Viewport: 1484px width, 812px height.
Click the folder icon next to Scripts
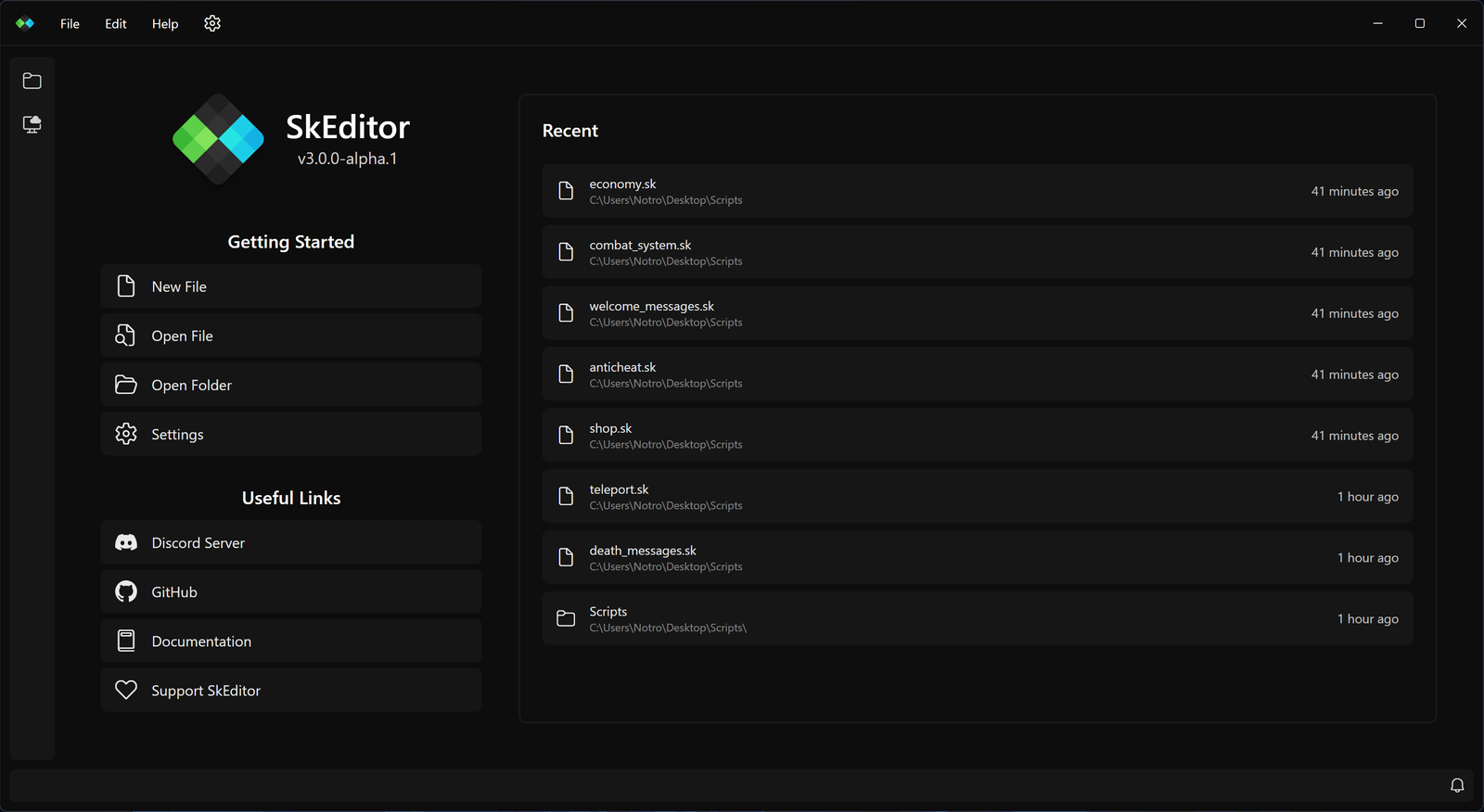pos(566,618)
